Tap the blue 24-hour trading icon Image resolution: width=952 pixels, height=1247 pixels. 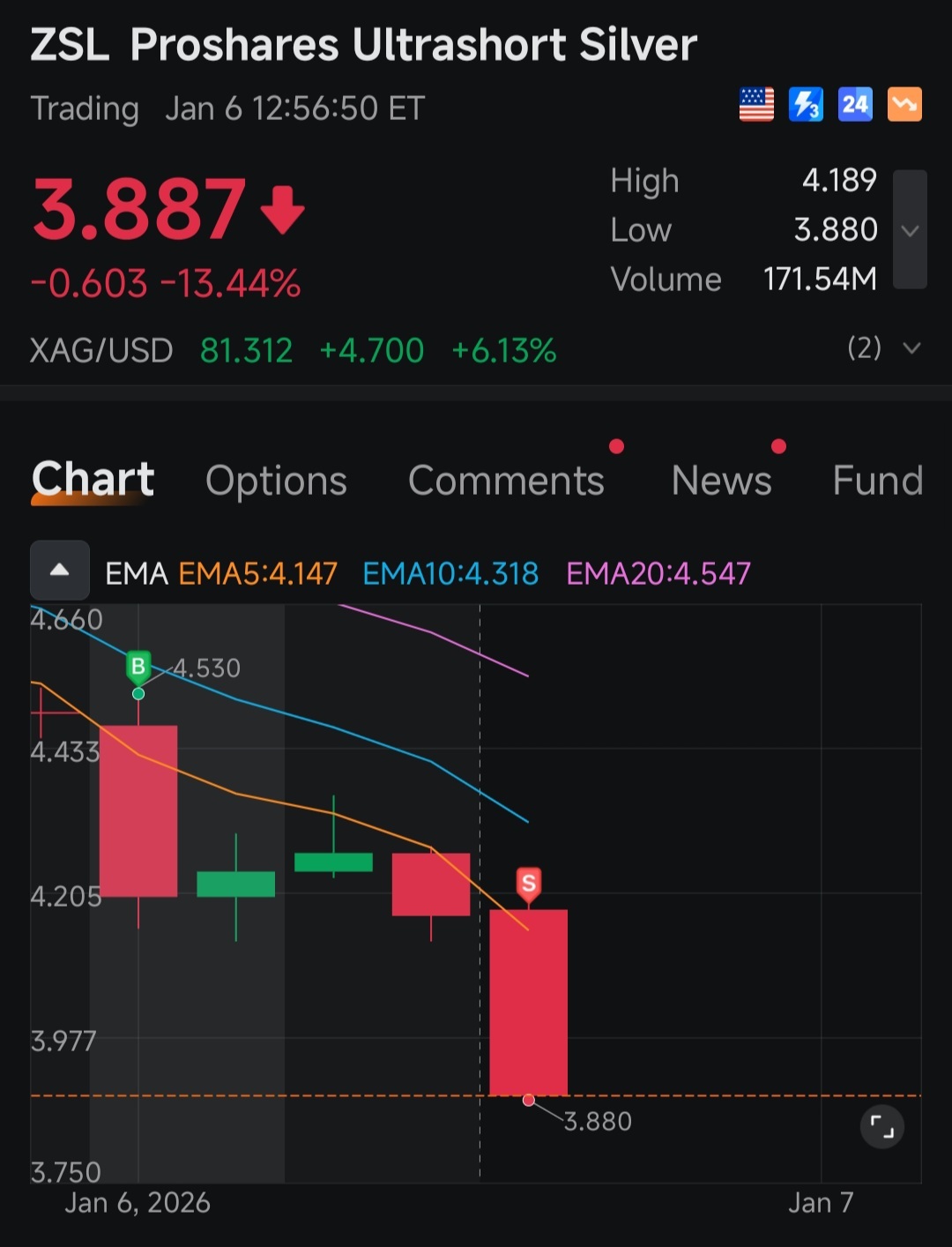[855, 105]
